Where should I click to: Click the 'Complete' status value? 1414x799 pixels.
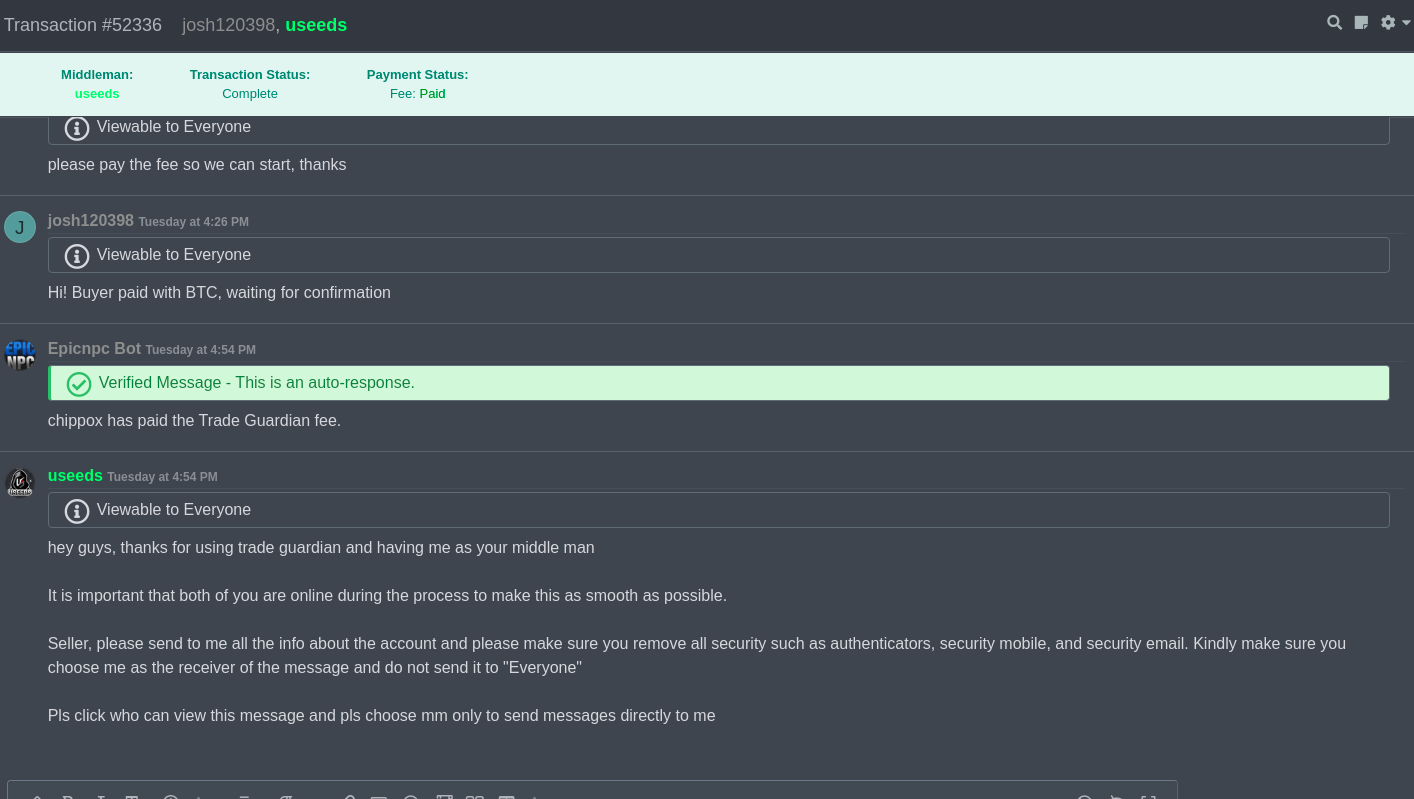coord(250,93)
